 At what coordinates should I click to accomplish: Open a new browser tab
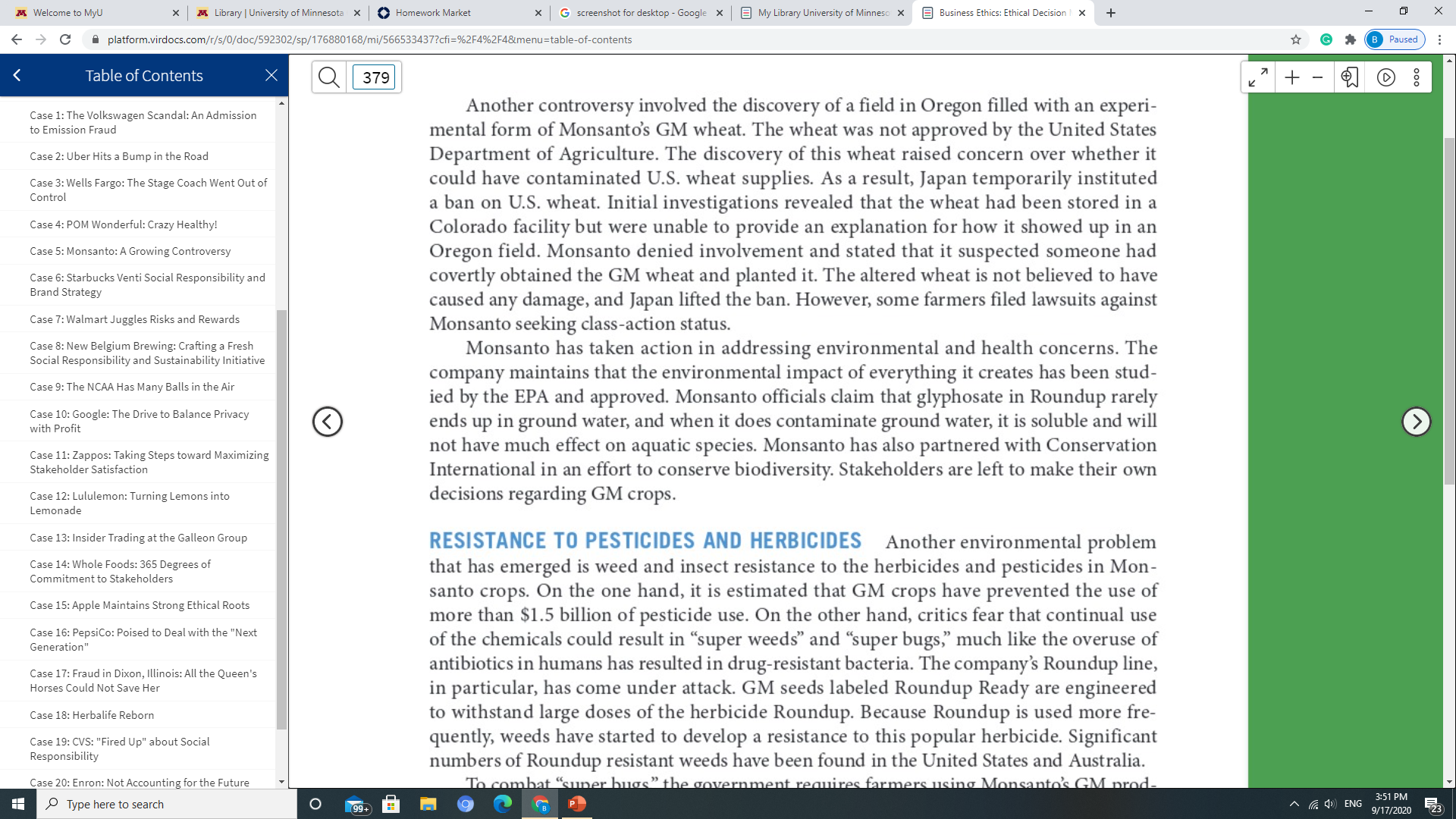(1111, 13)
